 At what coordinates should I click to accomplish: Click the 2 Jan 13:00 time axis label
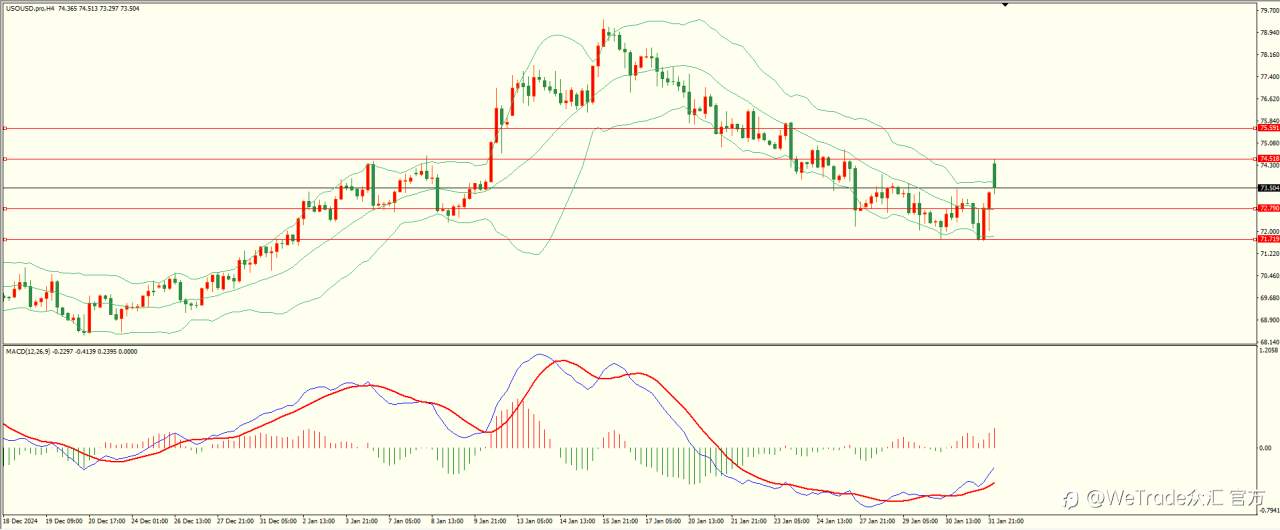(x=320, y=521)
